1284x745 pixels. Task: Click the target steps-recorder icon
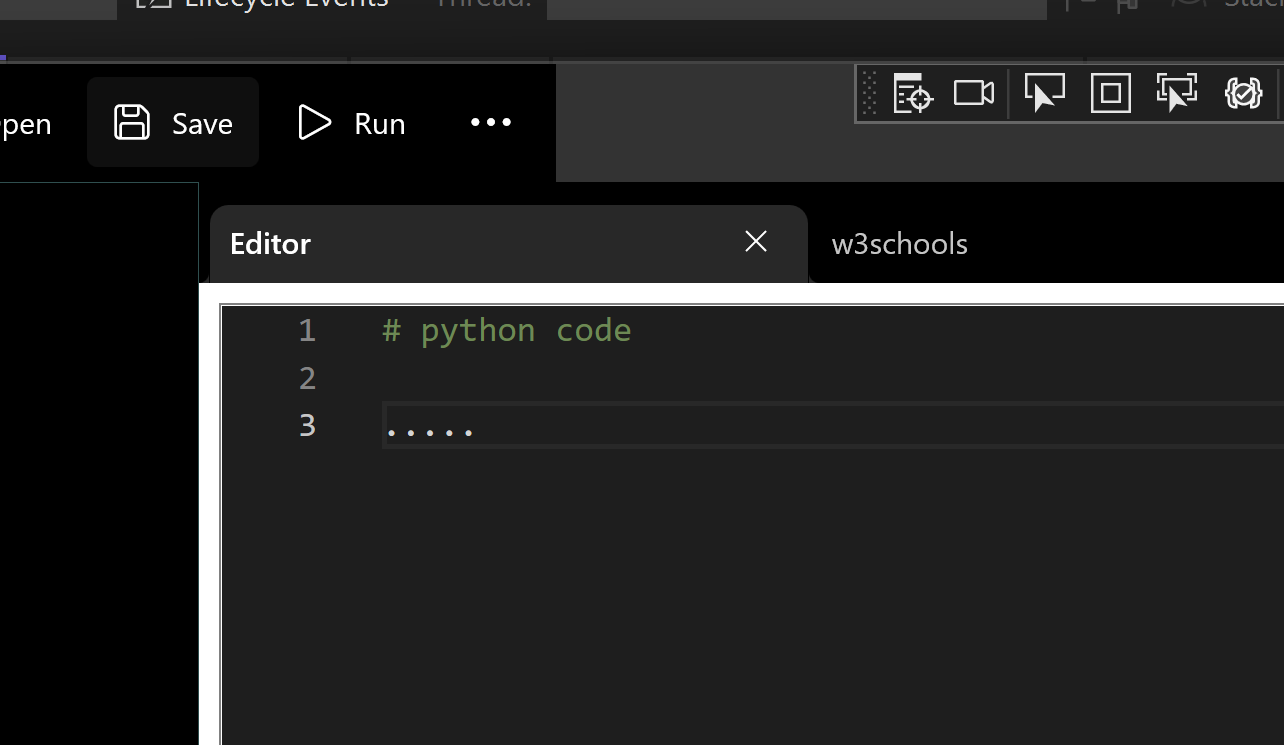911,92
